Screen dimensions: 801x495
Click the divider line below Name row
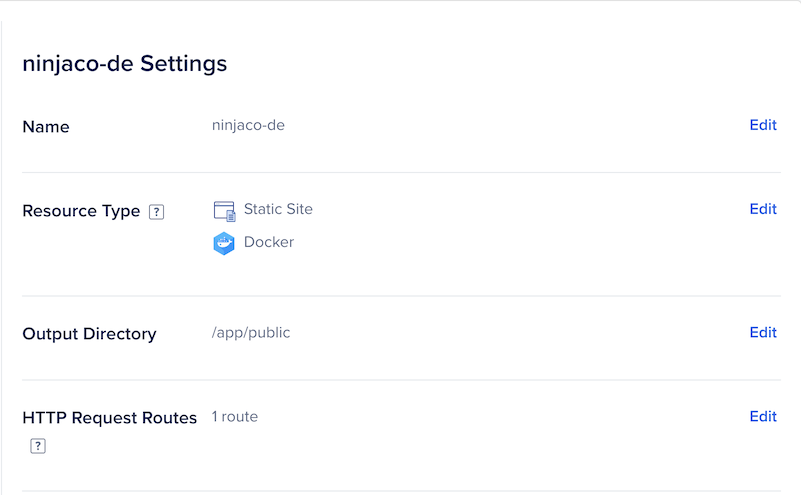pyautogui.click(x=402, y=173)
